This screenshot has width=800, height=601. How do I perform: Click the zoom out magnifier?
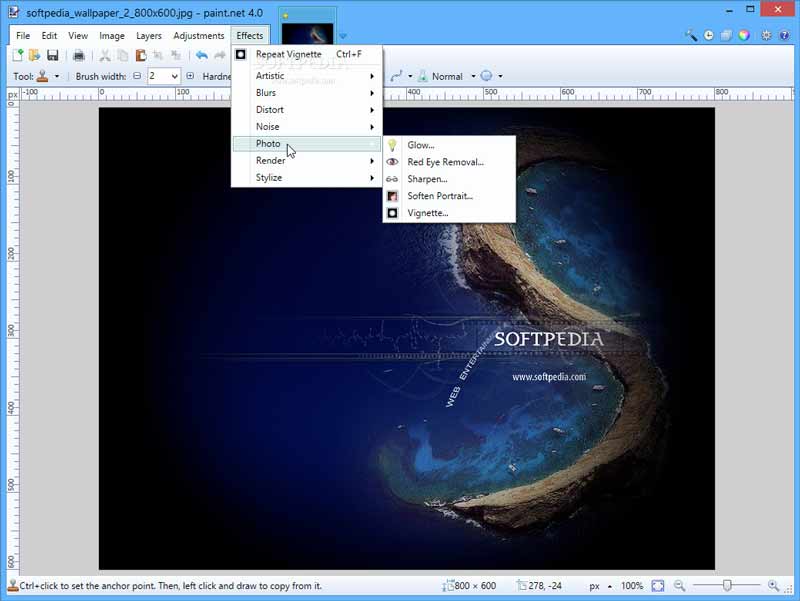(x=679, y=586)
